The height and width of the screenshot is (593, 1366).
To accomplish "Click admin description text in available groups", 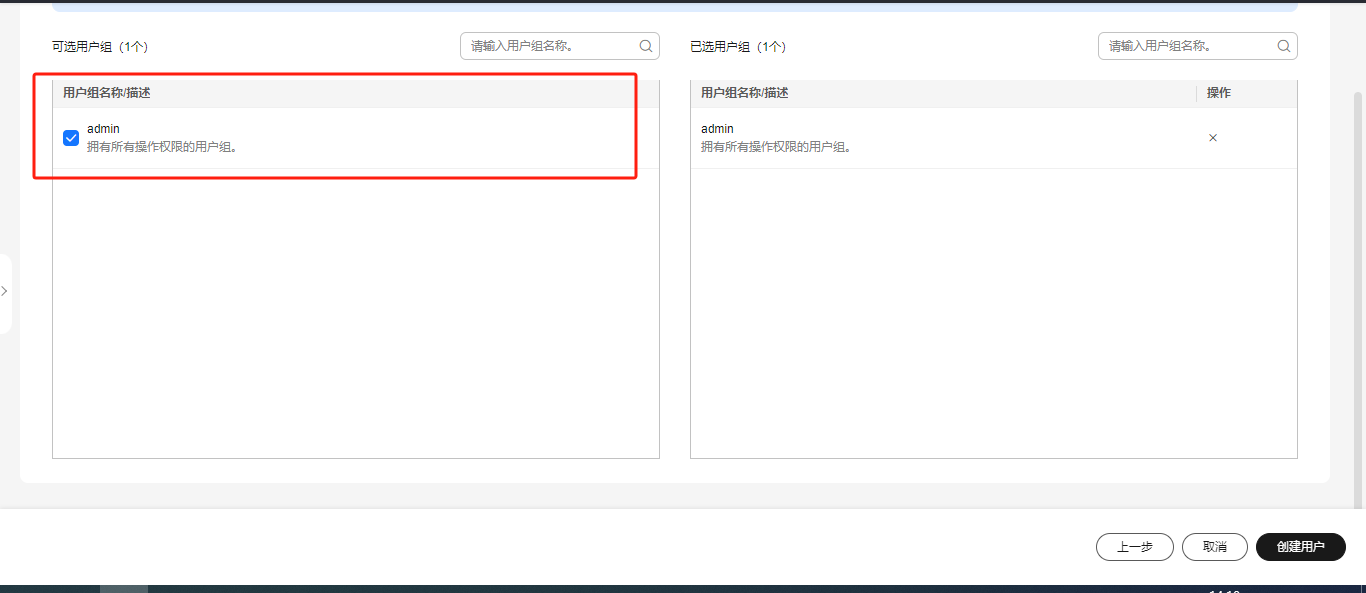I will click(x=162, y=147).
